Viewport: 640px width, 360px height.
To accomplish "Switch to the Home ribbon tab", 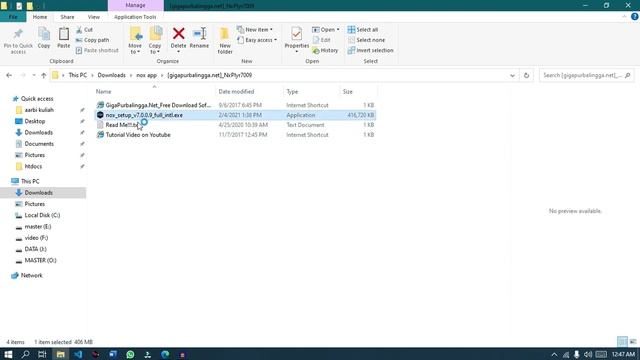I will pos(40,17).
